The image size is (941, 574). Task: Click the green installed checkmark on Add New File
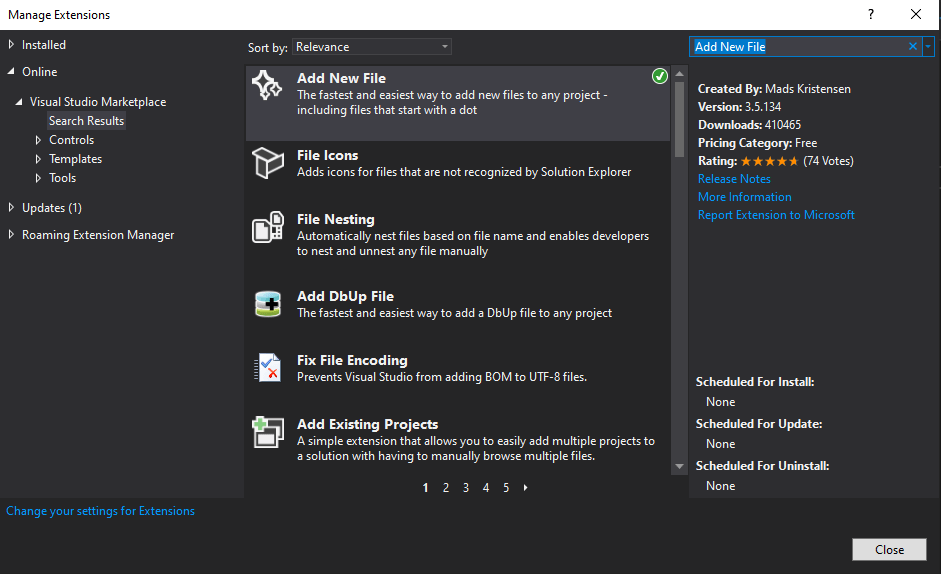click(x=659, y=76)
